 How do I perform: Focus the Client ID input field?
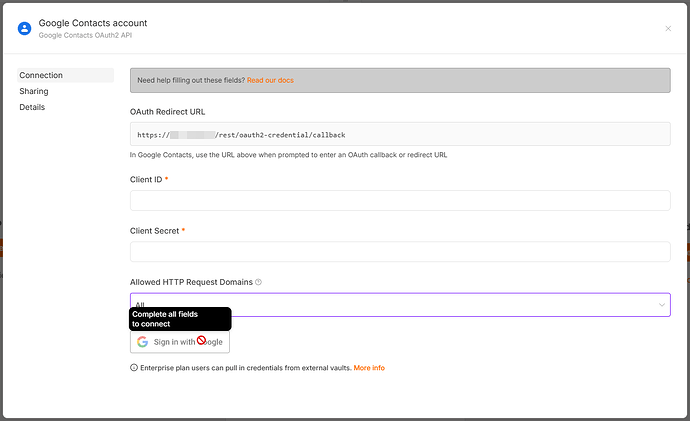(x=400, y=201)
